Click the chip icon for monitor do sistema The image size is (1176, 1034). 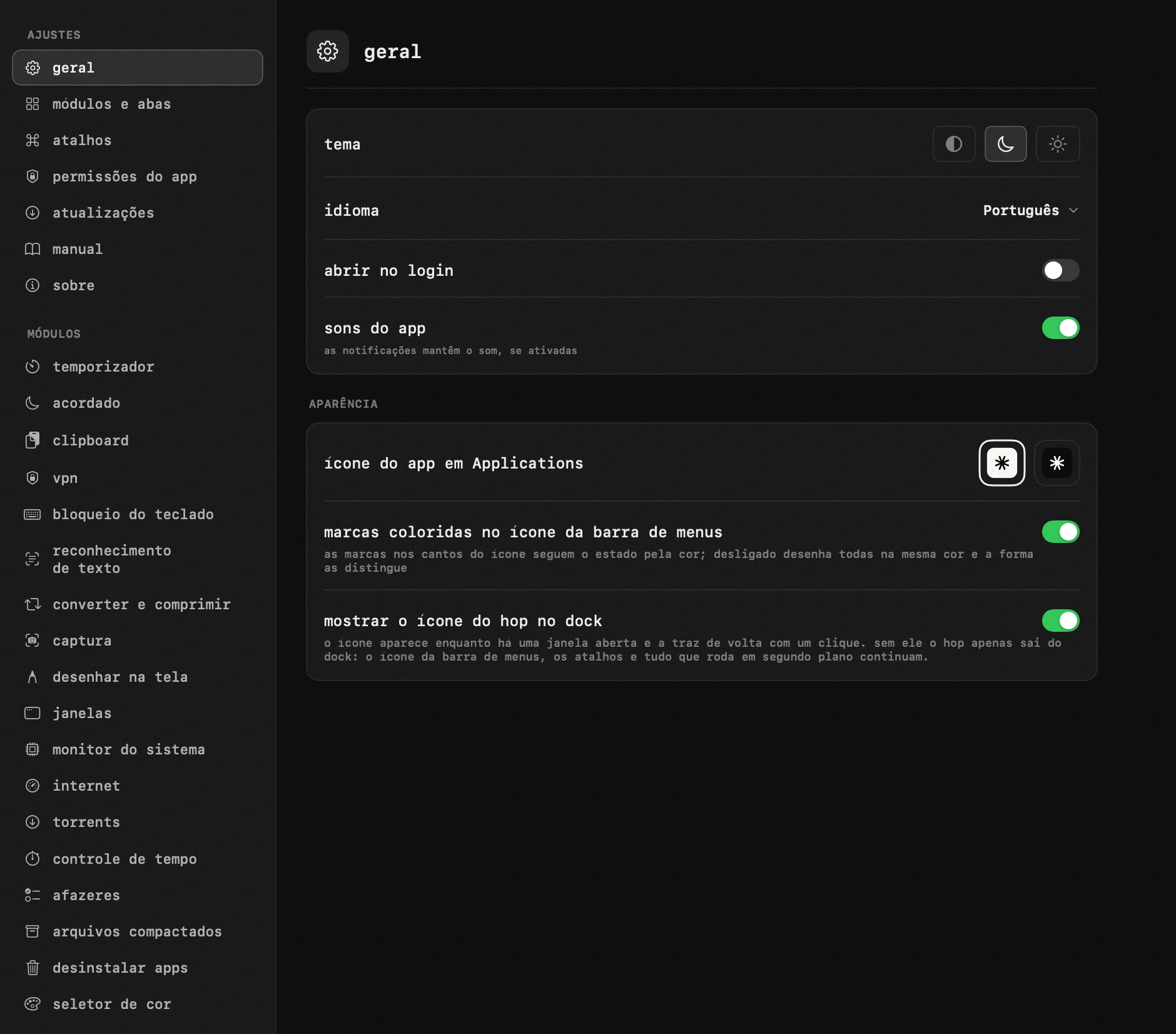tap(33, 749)
